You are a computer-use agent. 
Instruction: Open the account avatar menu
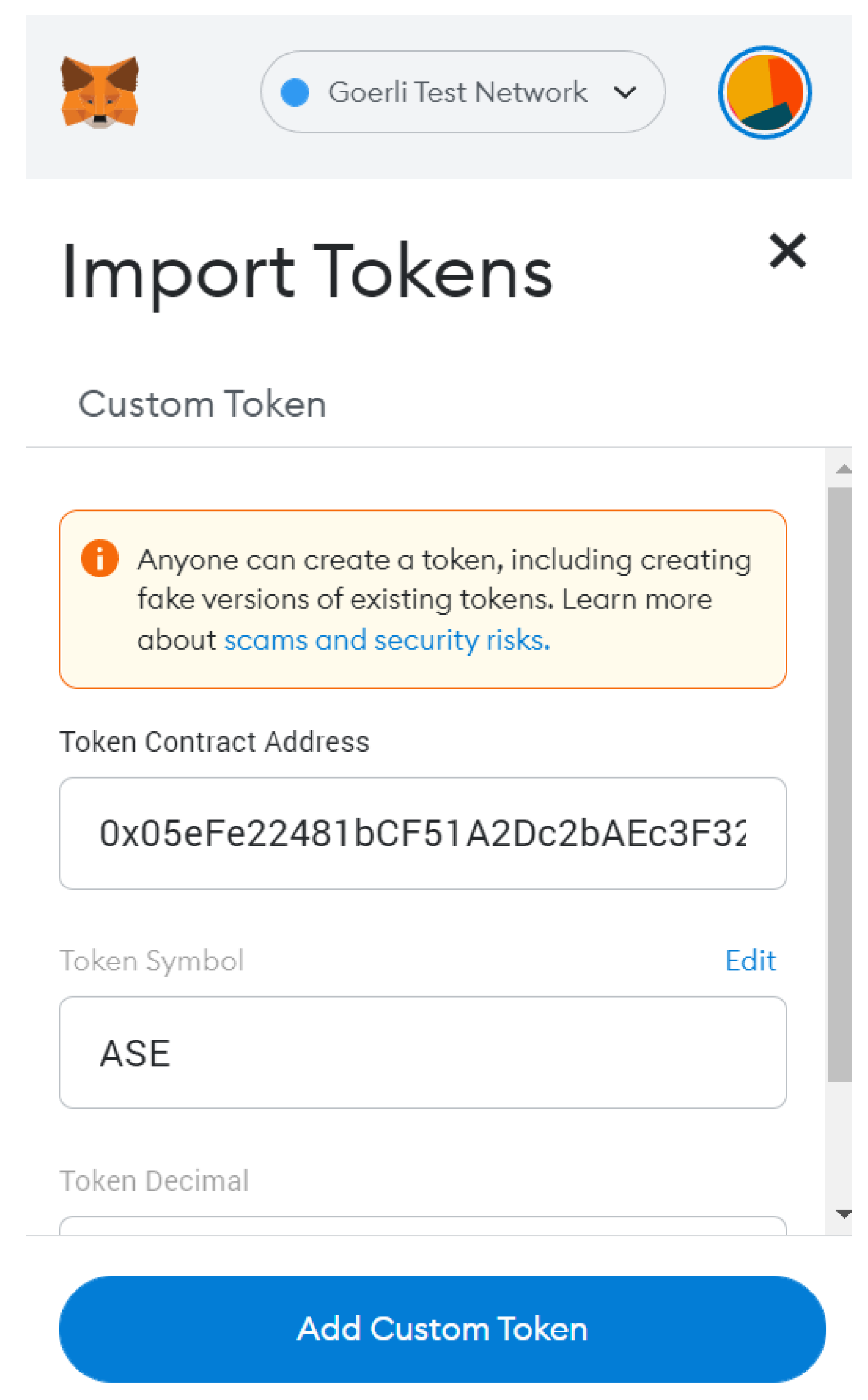pyautogui.click(x=764, y=92)
